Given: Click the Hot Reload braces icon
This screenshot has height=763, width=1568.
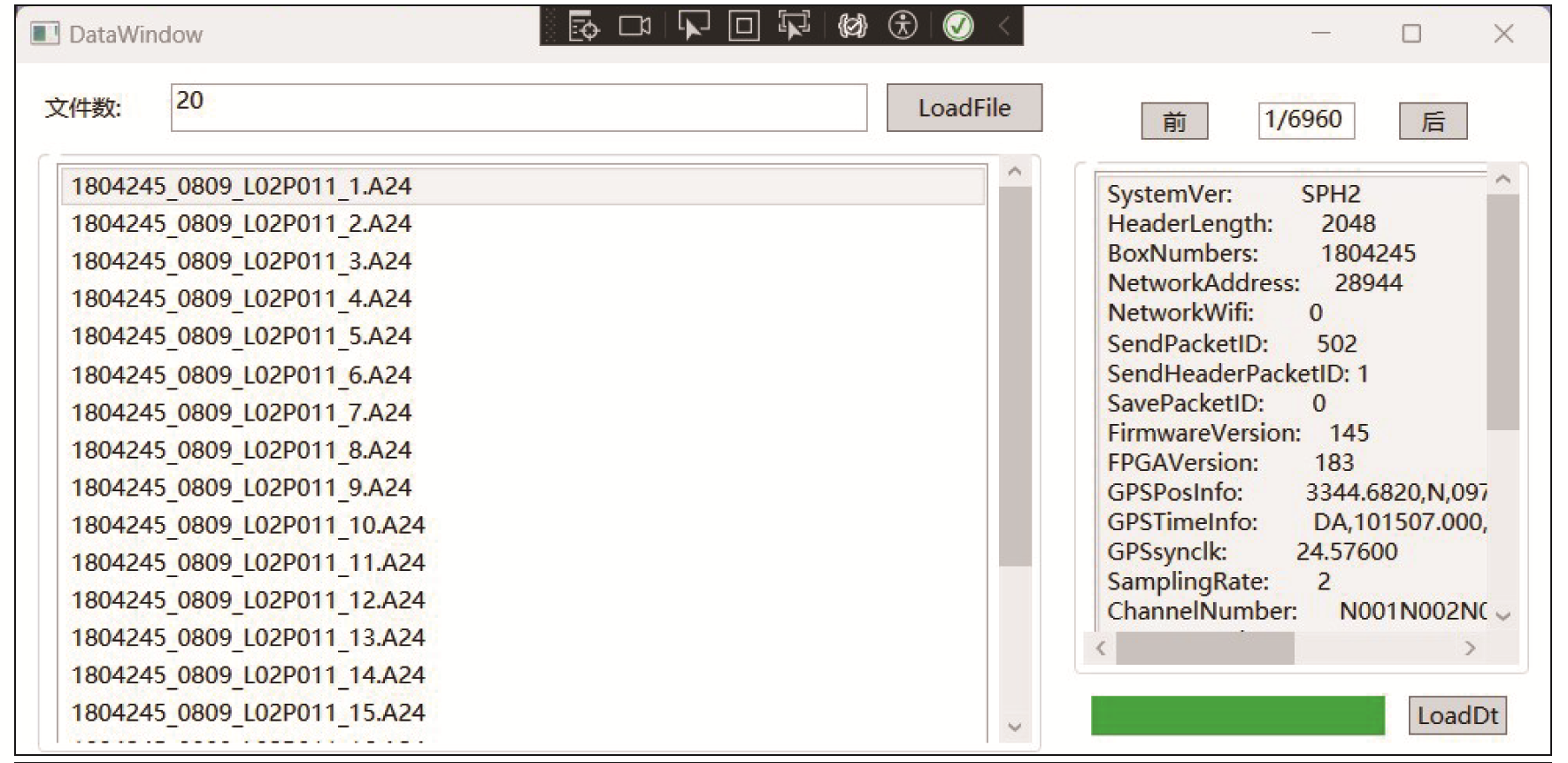Looking at the screenshot, I should click(x=852, y=27).
